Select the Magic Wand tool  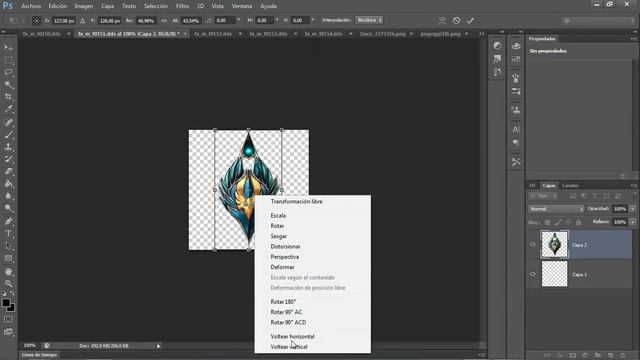[8, 84]
